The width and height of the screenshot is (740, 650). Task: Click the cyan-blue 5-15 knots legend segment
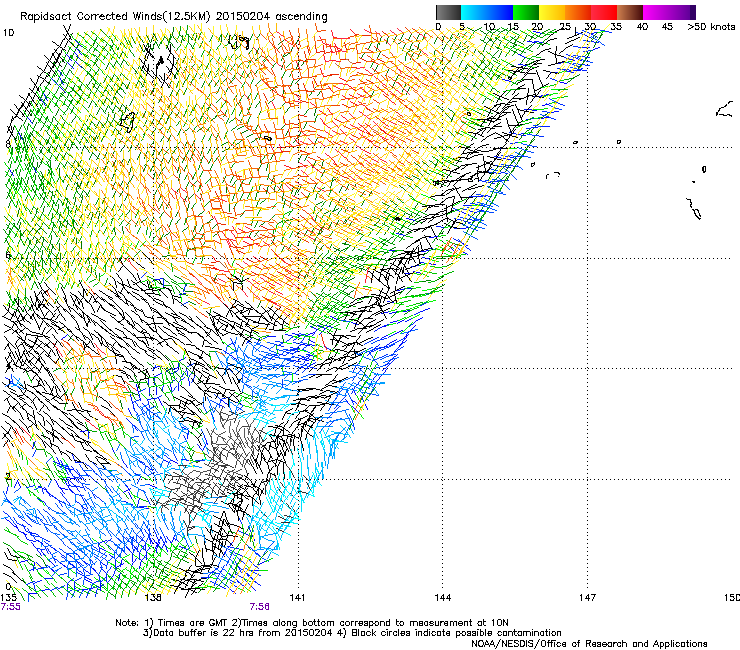pyautogui.click(x=487, y=12)
